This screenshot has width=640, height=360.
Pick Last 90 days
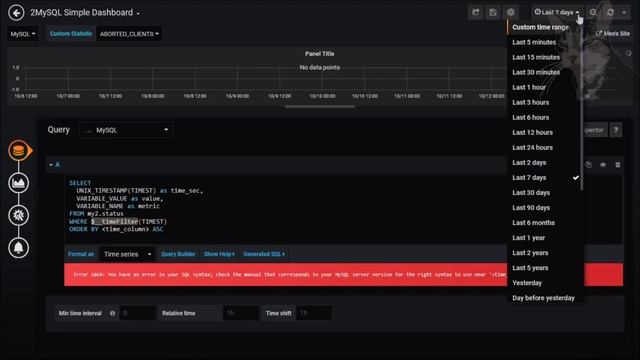point(543,208)
